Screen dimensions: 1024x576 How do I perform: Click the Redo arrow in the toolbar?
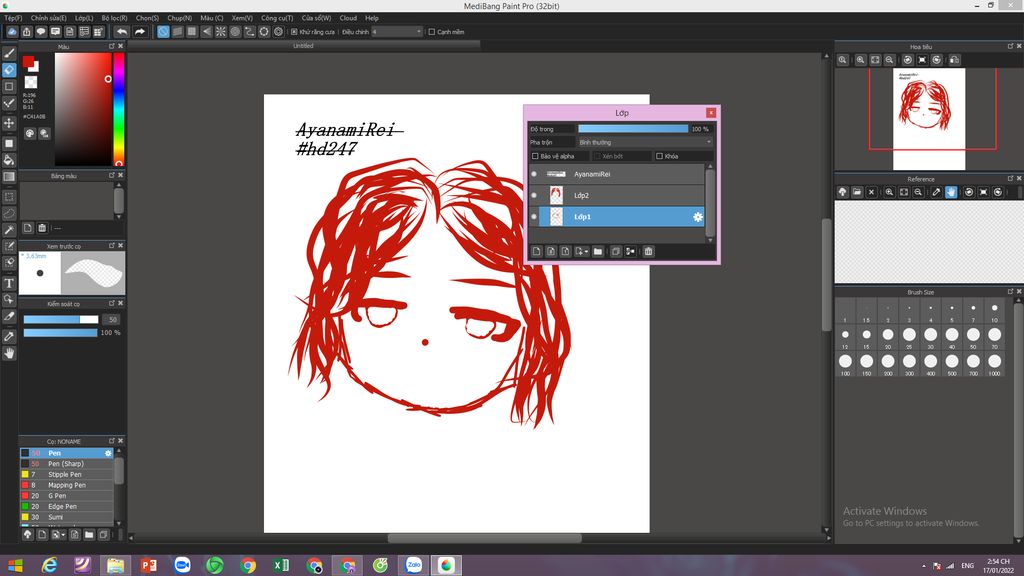point(140,31)
